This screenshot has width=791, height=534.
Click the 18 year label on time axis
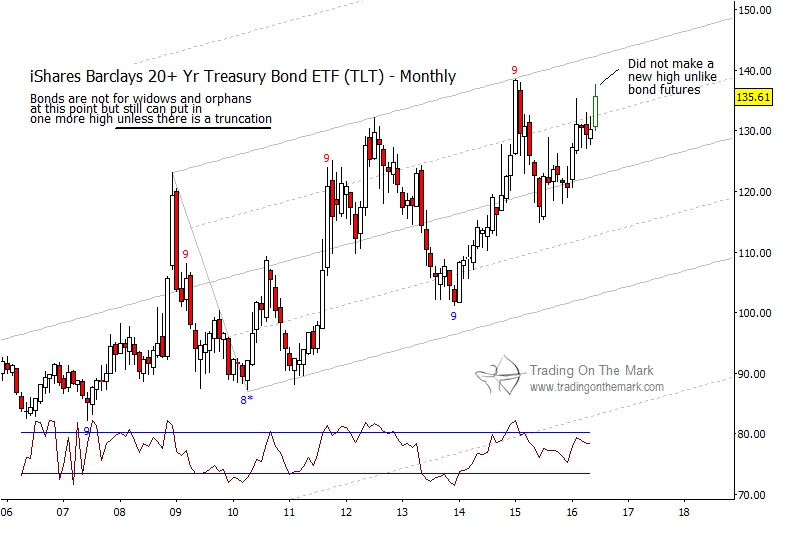[x=684, y=512]
